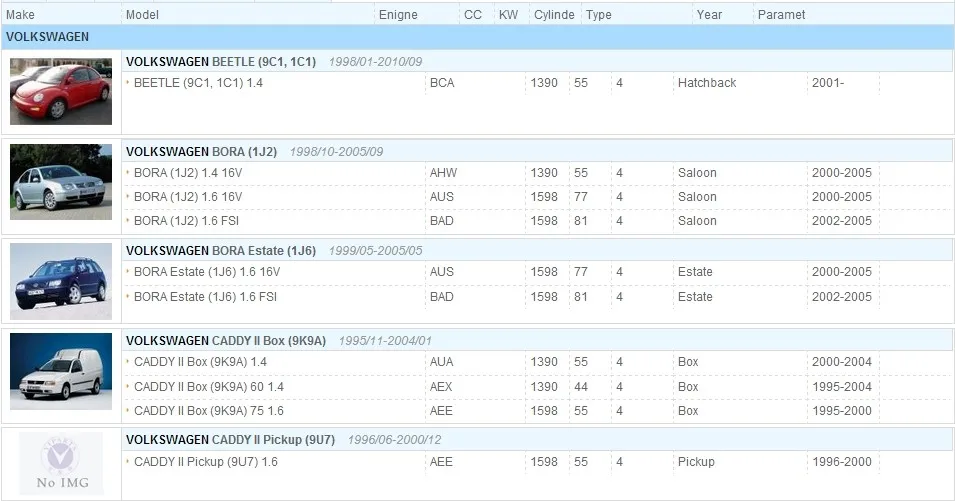Screen dimensions: 955x501
Task: Open the silver Bora saloon thumbnail
Action: (61, 181)
